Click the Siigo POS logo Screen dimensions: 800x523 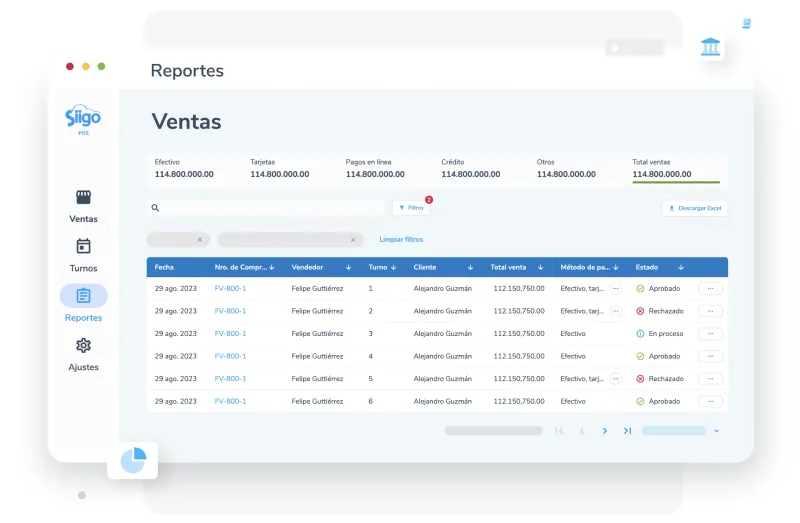[83, 120]
